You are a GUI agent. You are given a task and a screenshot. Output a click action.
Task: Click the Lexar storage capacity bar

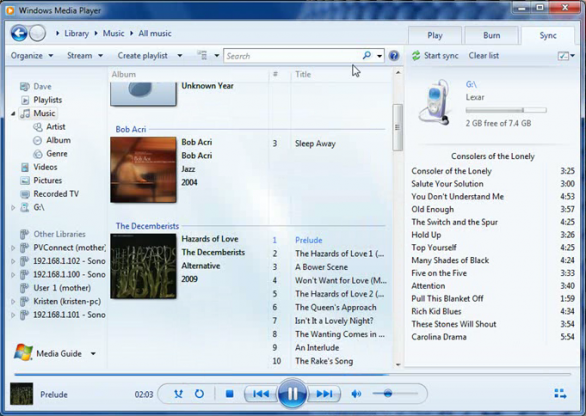(506, 110)
